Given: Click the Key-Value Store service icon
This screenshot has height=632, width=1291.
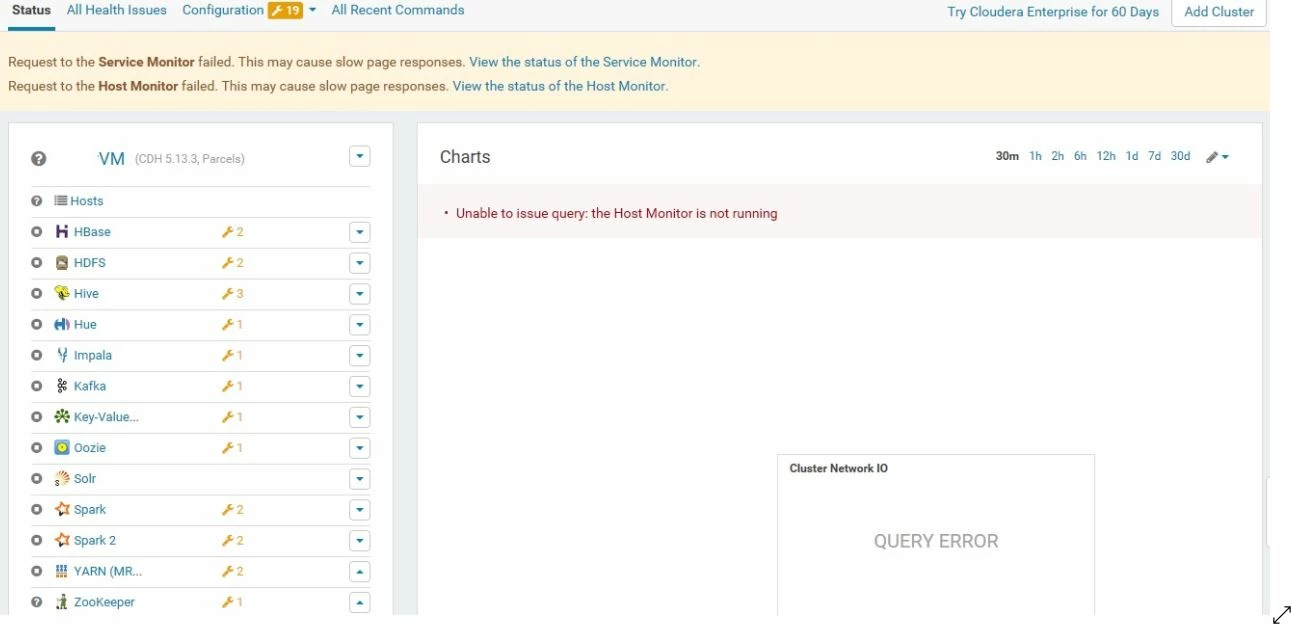Looking at the screenshot, I should pos(62,417).
